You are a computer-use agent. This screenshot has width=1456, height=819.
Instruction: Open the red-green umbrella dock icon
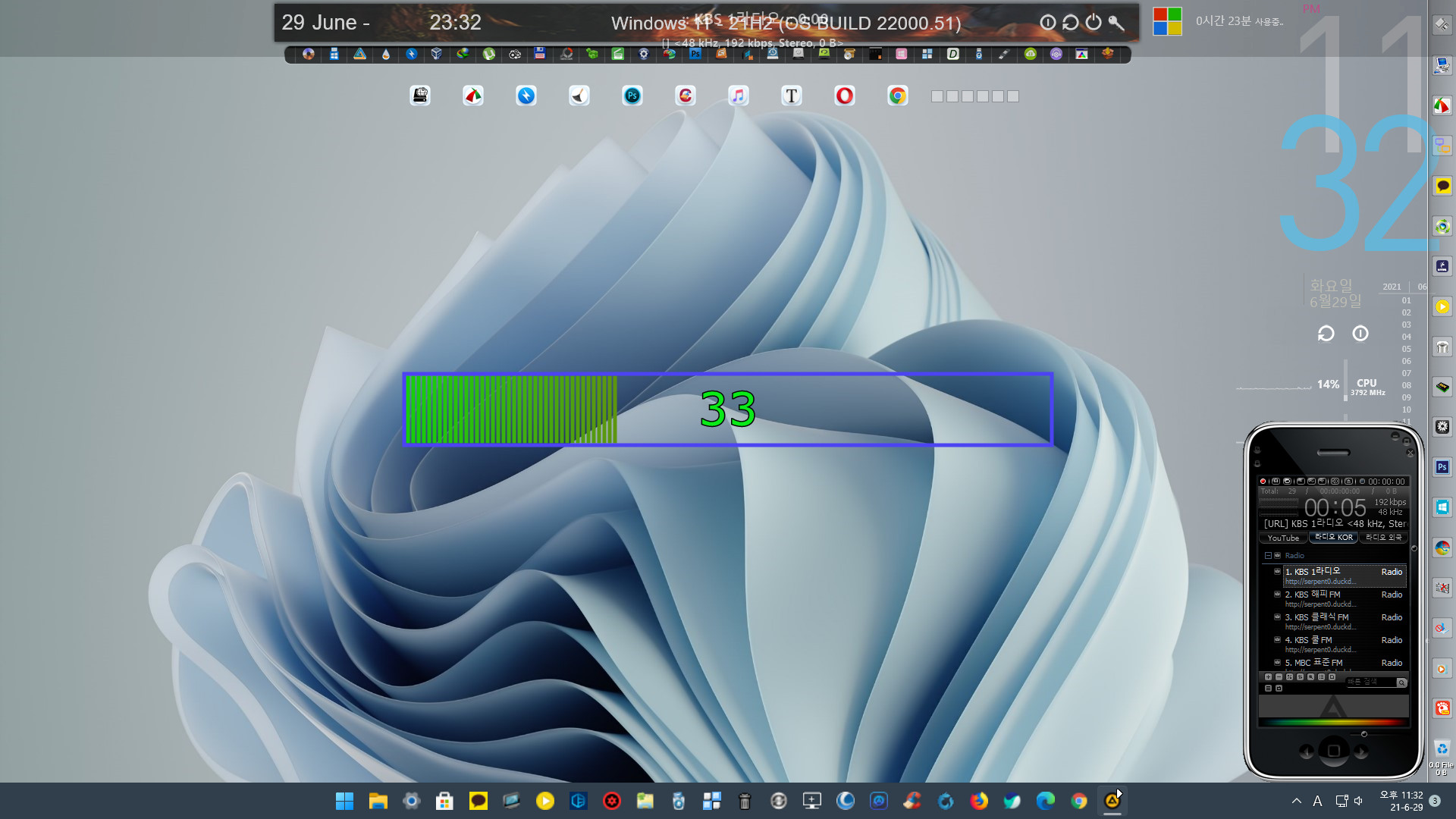point(472,96)
